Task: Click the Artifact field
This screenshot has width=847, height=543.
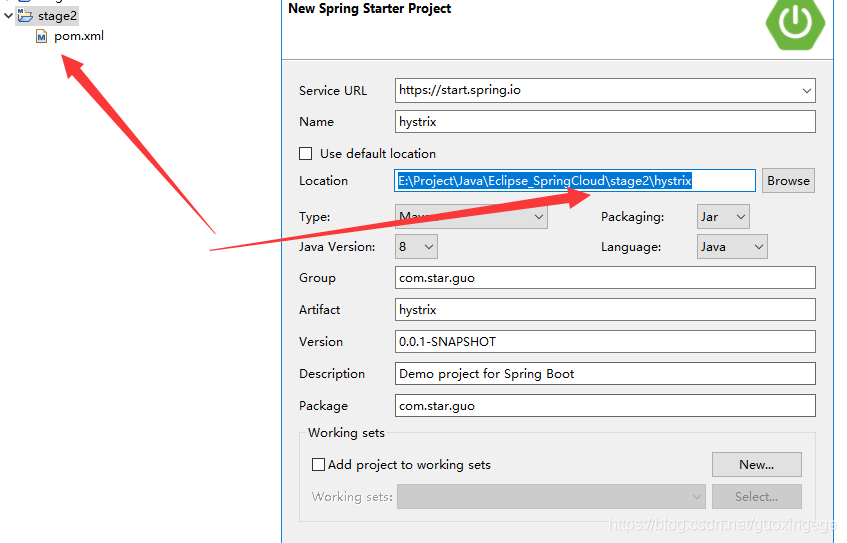Action: point(605,310)
